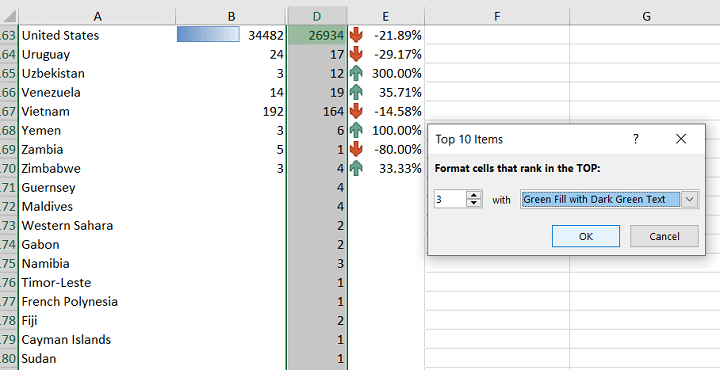Select the Vietnam cell
Image resolution: width=720 pixels, height=370 pixels.
[97, 112]
